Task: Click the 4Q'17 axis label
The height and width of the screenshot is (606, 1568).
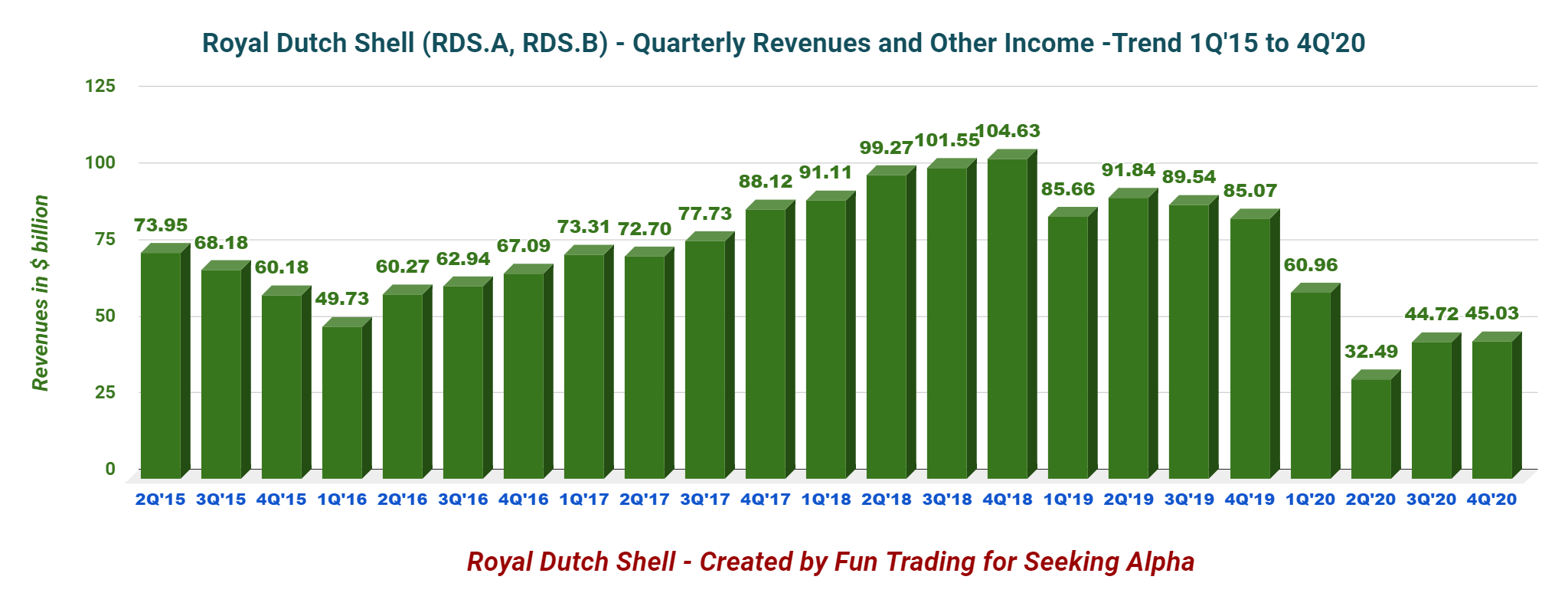Action: [766, 500]
